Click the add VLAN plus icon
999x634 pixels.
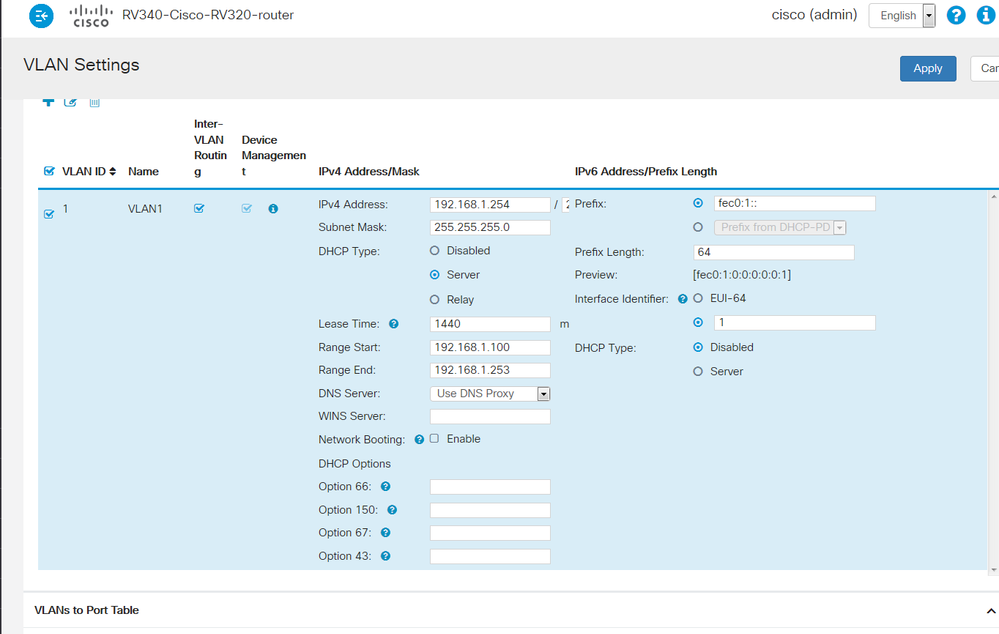coord(48,103)
